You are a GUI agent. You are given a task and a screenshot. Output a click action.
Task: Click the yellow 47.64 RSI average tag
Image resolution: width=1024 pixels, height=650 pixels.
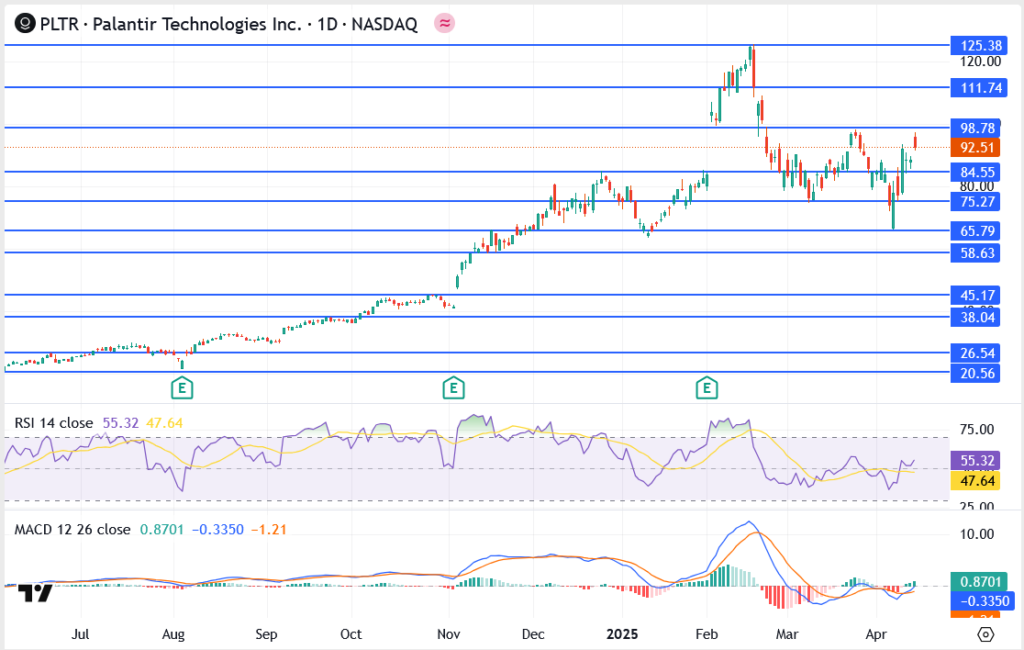pyautogui.click(x=976, y=481)
